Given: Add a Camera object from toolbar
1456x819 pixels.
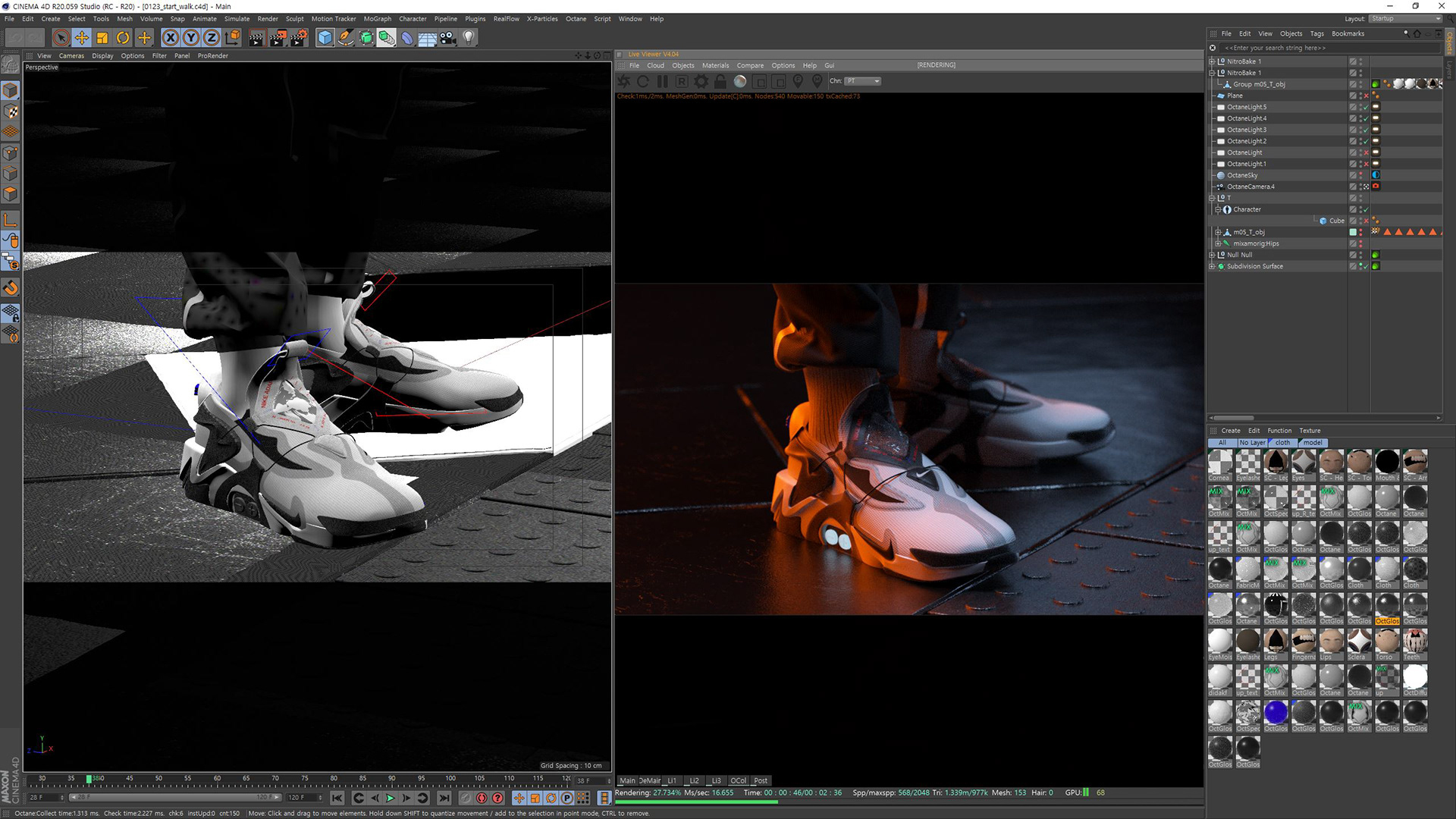Looking at the screenshot, I should click(448, 37).
